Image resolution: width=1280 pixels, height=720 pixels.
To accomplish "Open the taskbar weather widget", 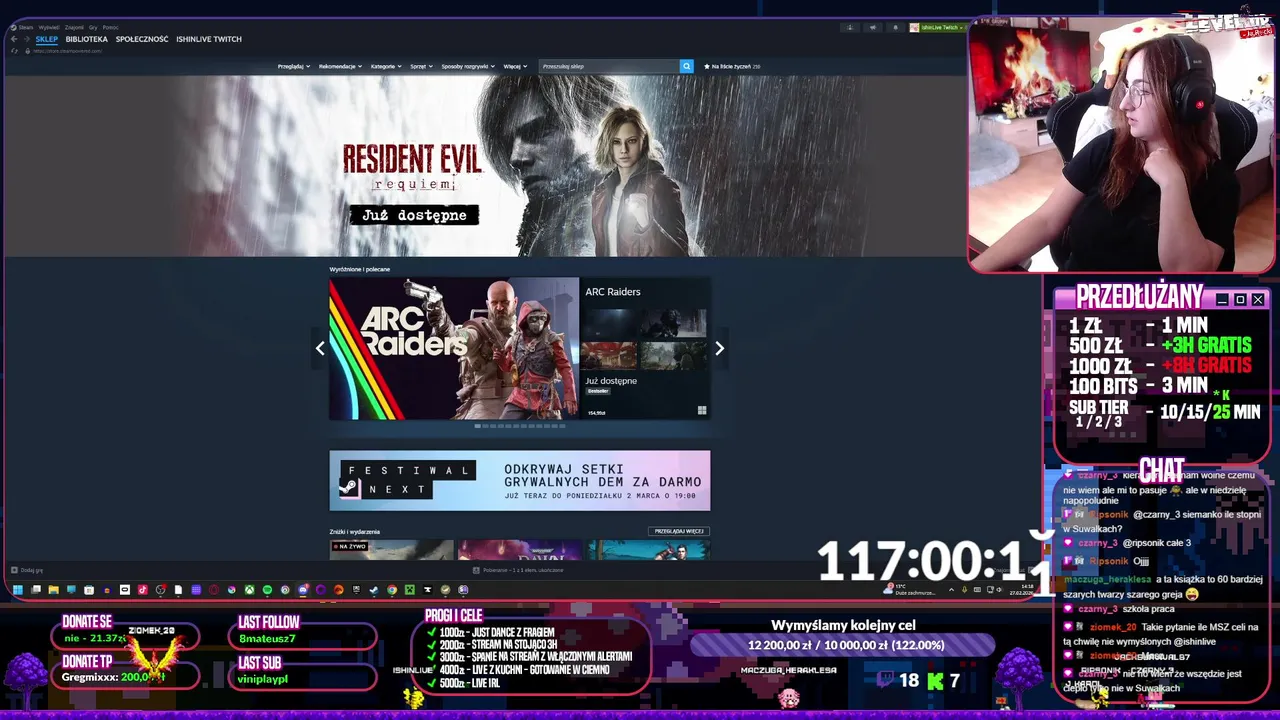I will point(910,590).
